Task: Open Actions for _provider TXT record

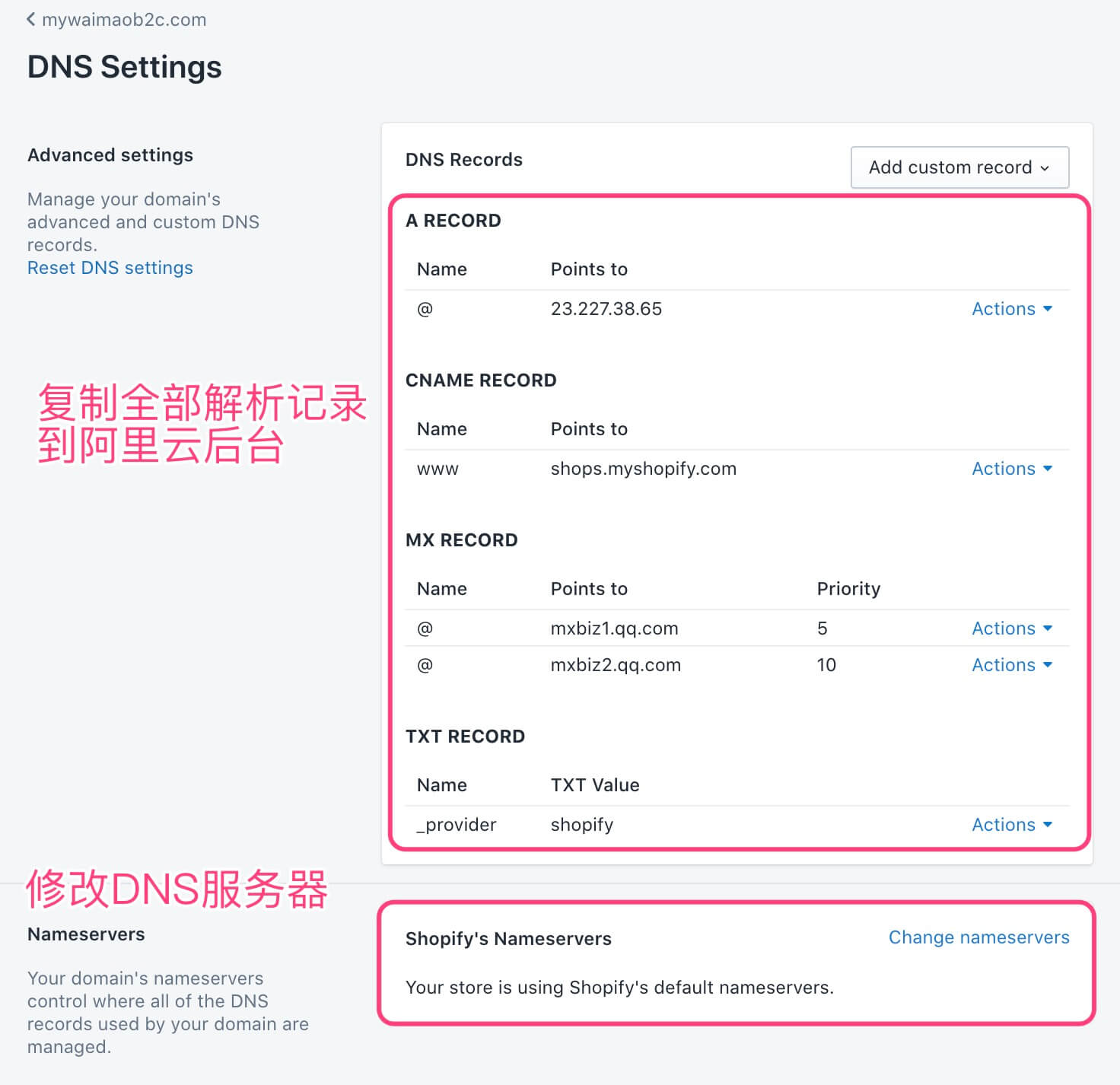Action: click(x=1012, y=825)
